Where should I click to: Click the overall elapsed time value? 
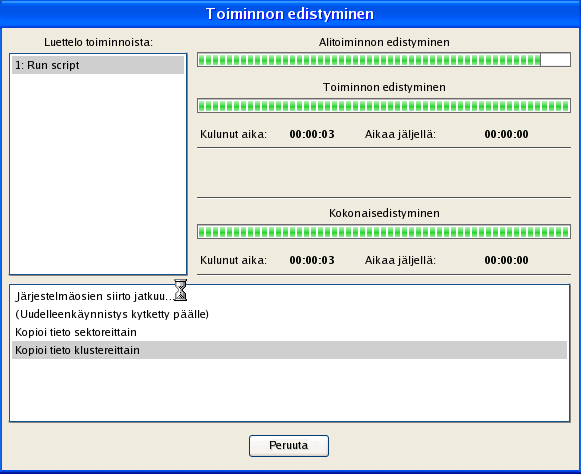tap(312, 260)
